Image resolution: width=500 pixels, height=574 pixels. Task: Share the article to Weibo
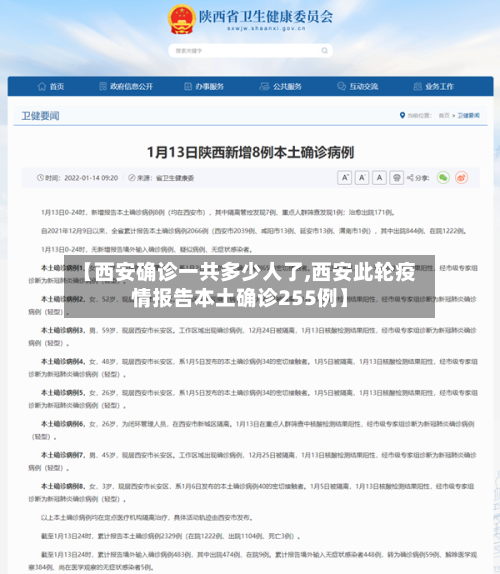[462, 178]
